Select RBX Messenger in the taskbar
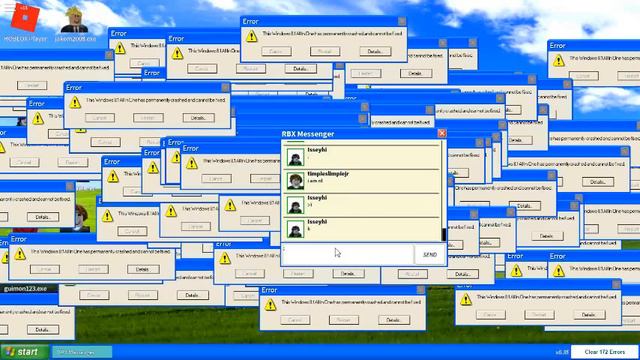This screenshot has height=360, width=640. point(82,352)
